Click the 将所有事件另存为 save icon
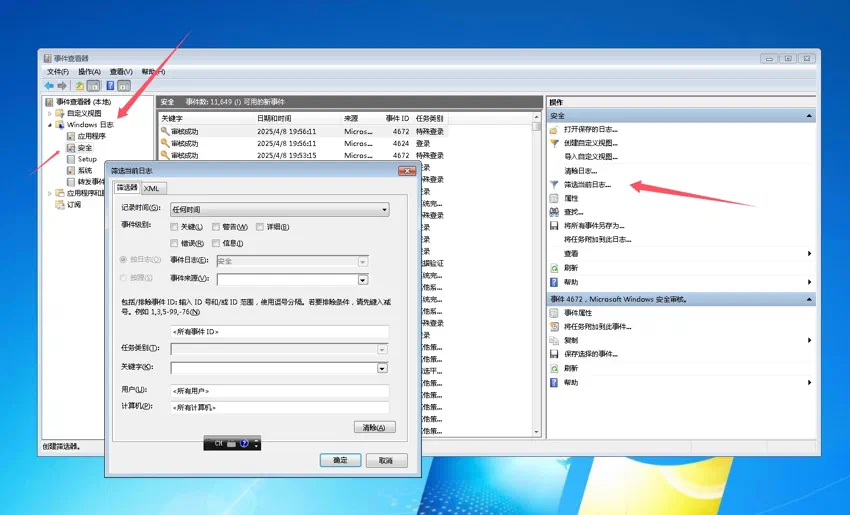850x515 pixels. (554, 226)
